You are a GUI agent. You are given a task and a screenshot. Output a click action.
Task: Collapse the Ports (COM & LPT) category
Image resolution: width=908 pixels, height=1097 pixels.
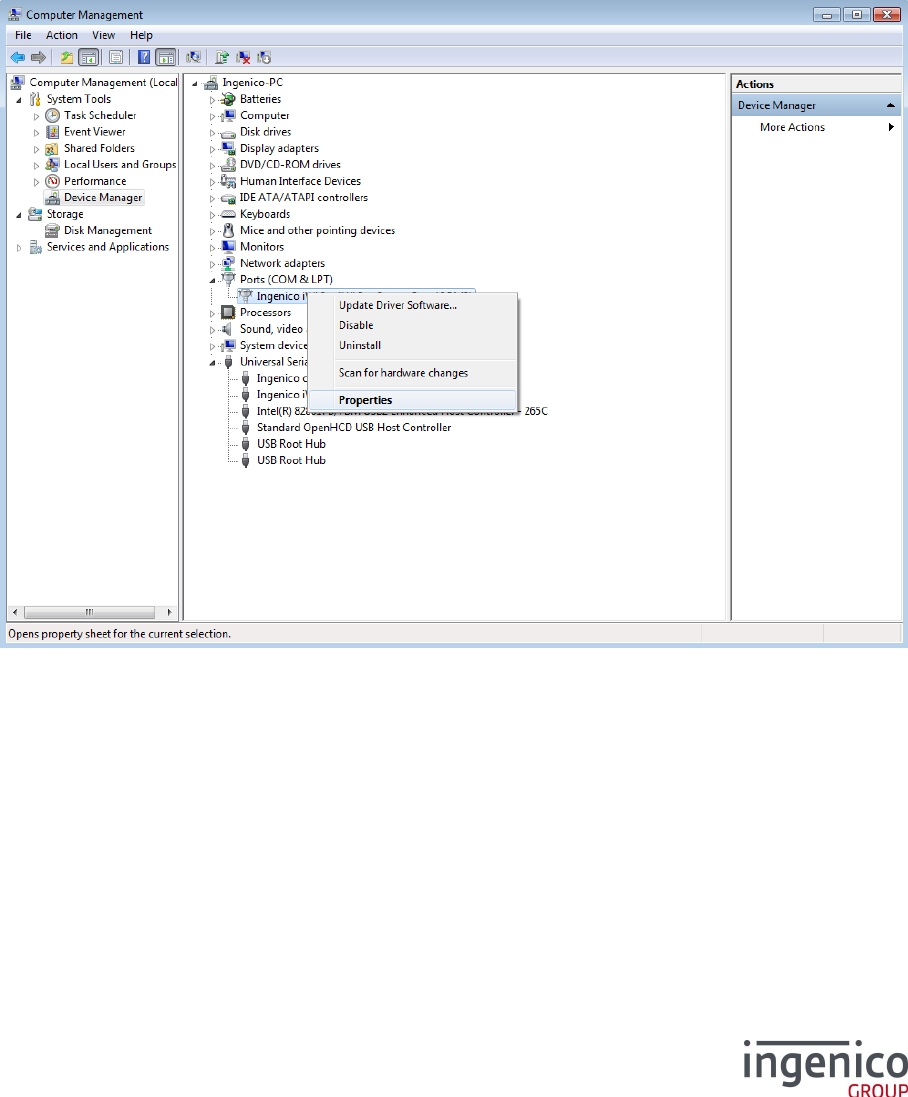pos(212,281)
